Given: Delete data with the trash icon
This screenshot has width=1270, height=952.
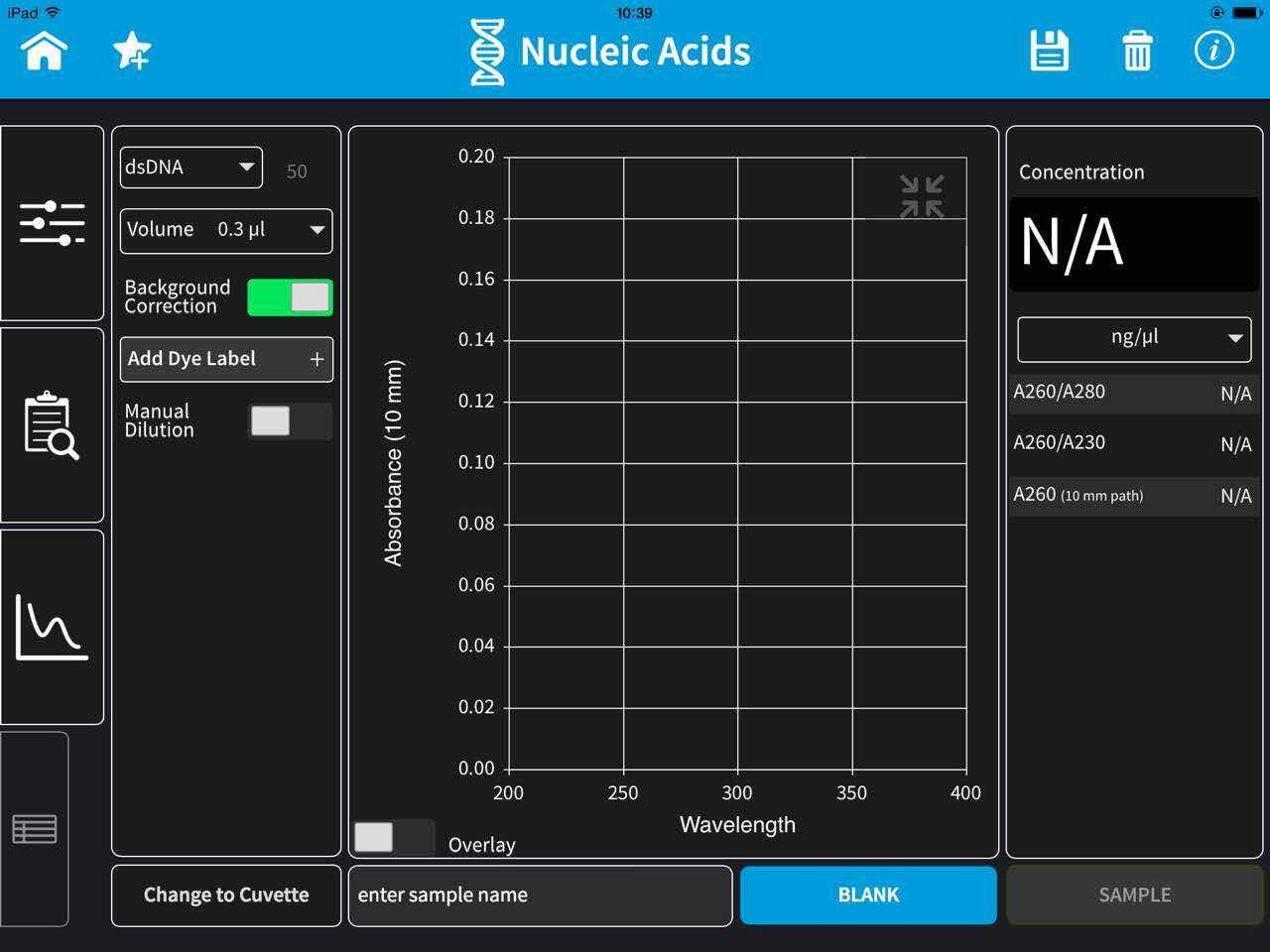Looking at the screenshot, I should 1137,51.
